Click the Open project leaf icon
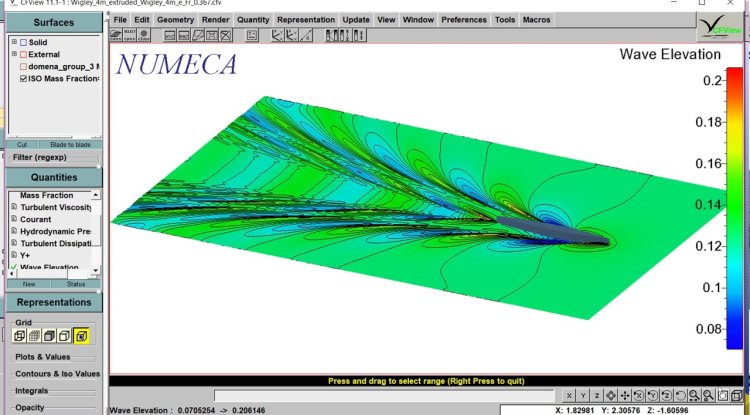Image resolution: width=750 pixels, height=415 pixels. (x=116, y=35)
